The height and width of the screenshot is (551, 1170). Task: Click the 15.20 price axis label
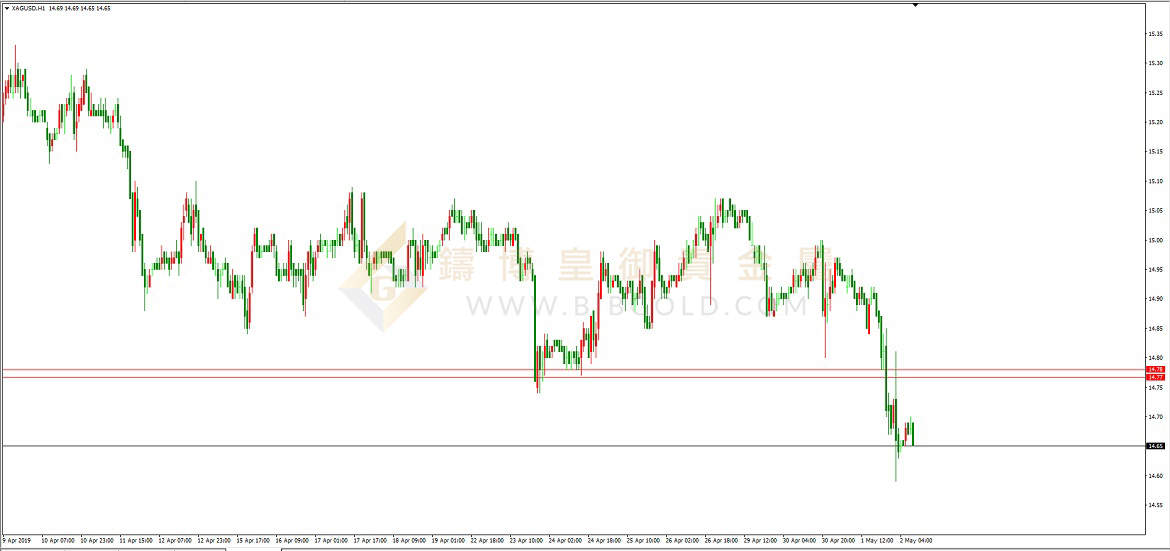pos(1156,122)
